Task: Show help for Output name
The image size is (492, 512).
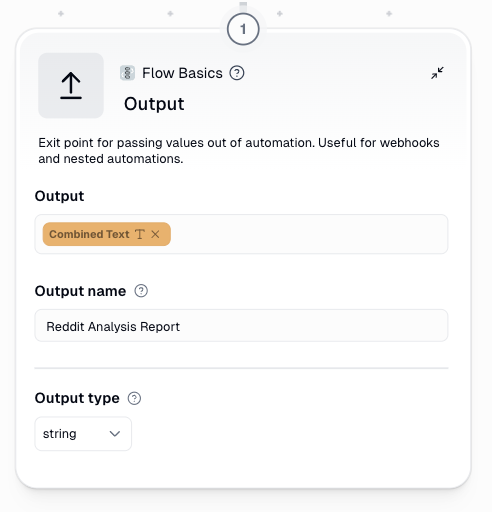Action: (x=141, y=291)
